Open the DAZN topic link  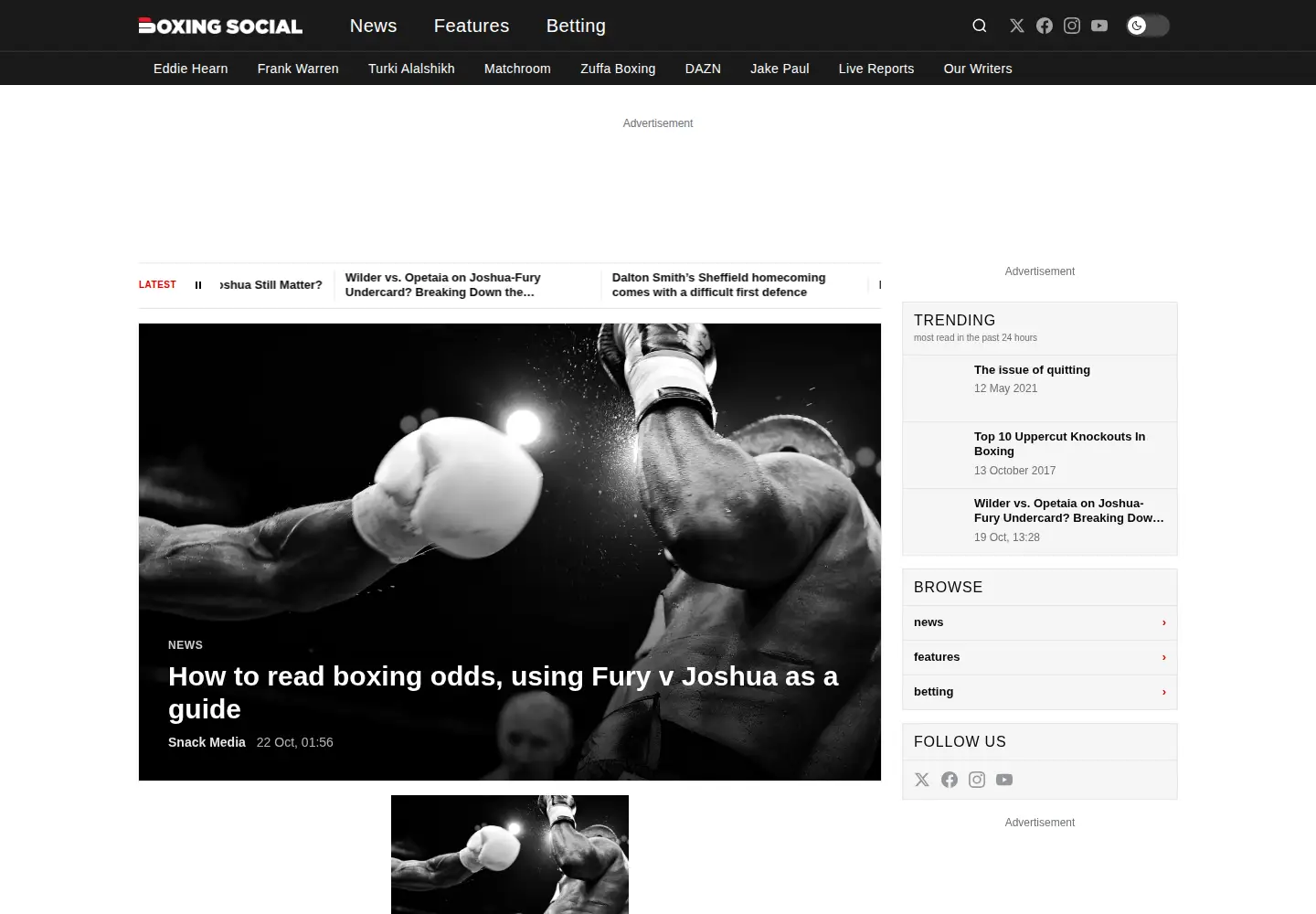703,69
